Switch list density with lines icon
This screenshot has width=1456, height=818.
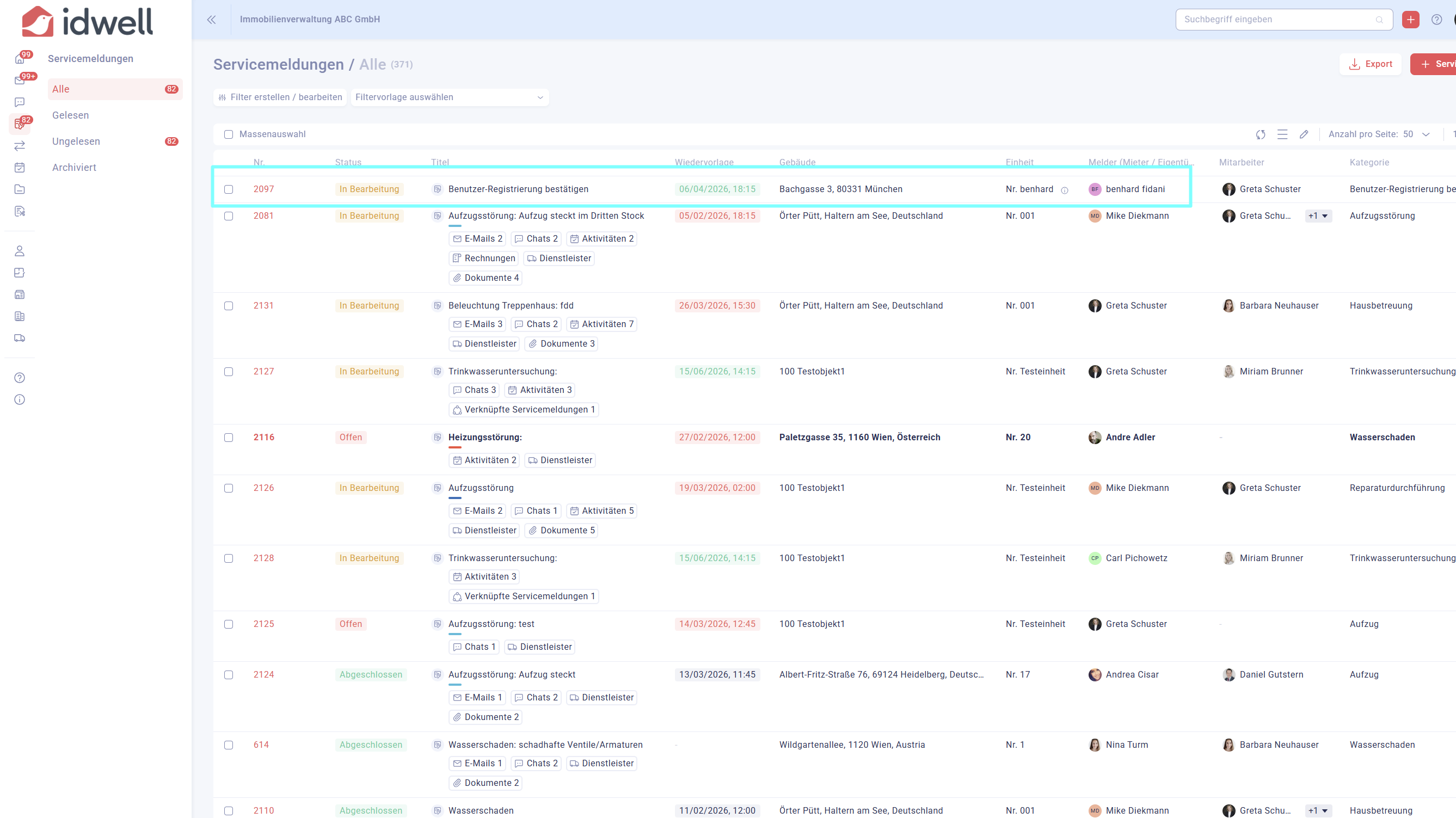1282,134
